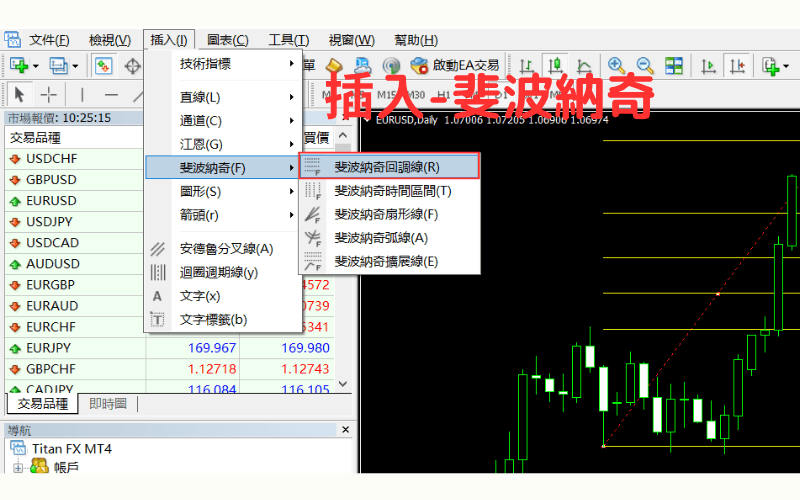This screenshot has width=800, height=500.
Task: Choose 斐波納奇時間區間(T)
Action: click(389, 191)
